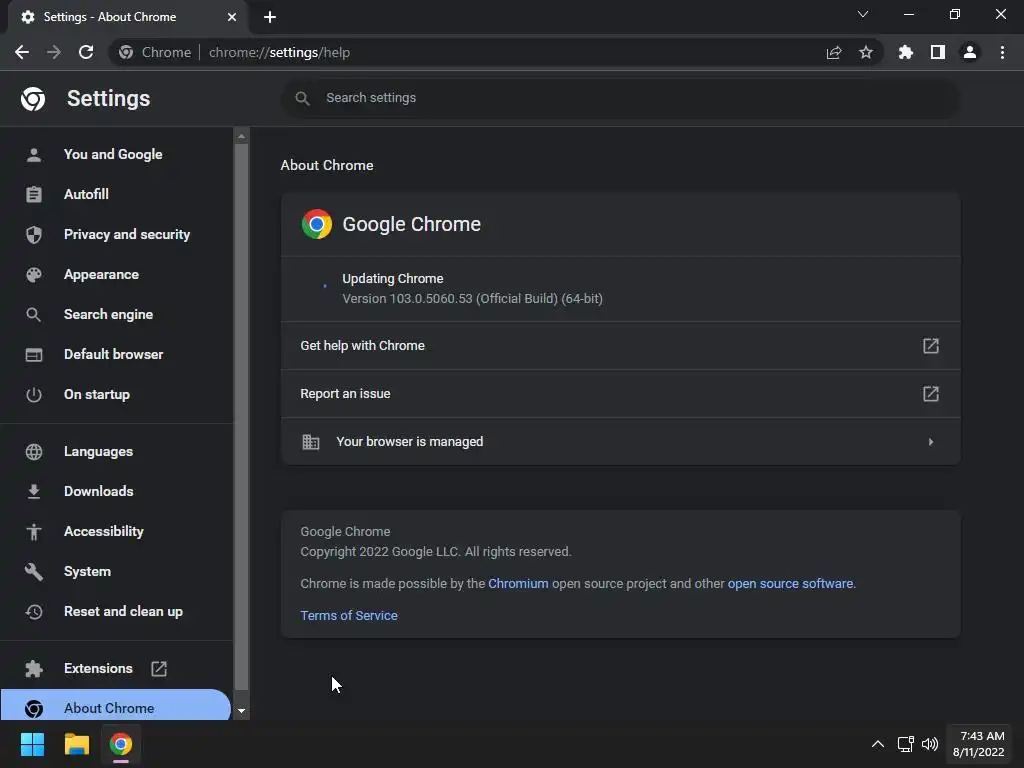Expand Your browser is managed arrow
This screenshot has width=1024, height=768.
(x=931, y=442)
